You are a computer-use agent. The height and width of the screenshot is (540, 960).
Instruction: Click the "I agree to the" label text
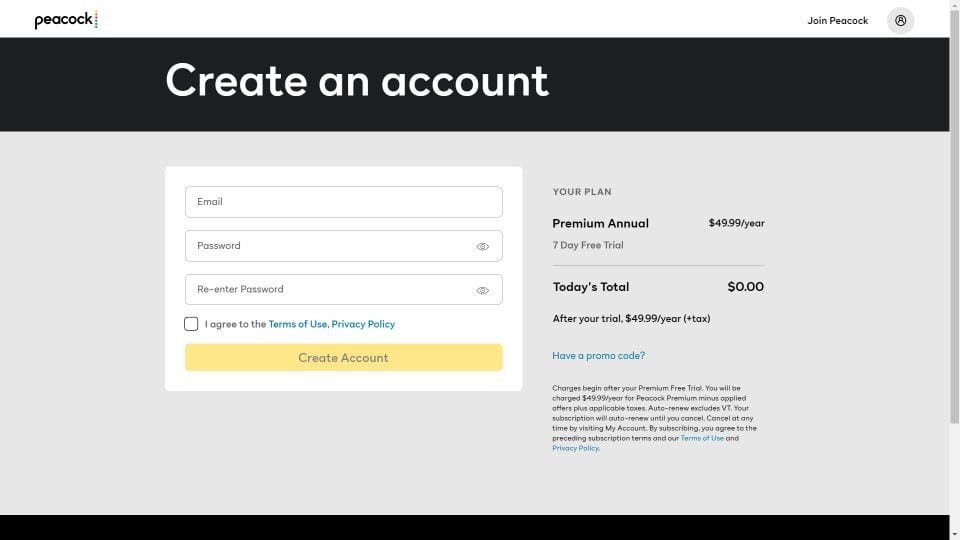(x=235, y=324)
